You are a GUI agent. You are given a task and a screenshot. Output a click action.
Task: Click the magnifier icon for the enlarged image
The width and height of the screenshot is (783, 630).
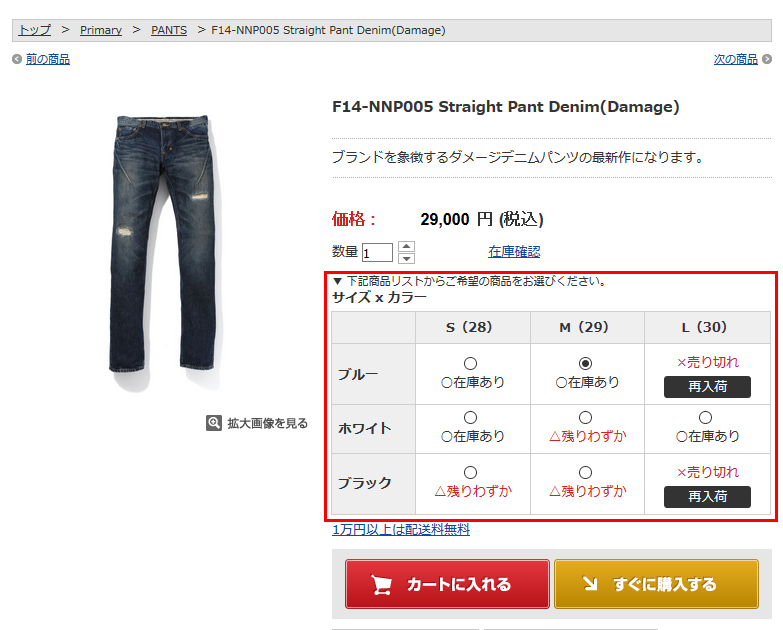click(x=214, y=423)
